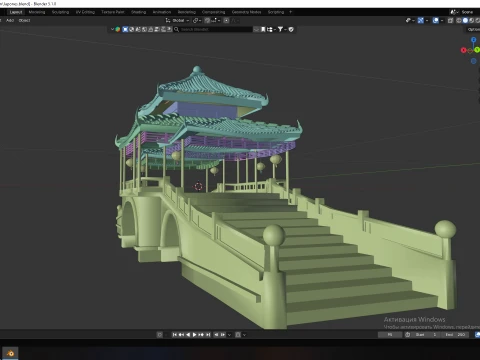Click the current frame number field
The width and height of the screenshot is (480, 360).
click(x=390, y=335)
